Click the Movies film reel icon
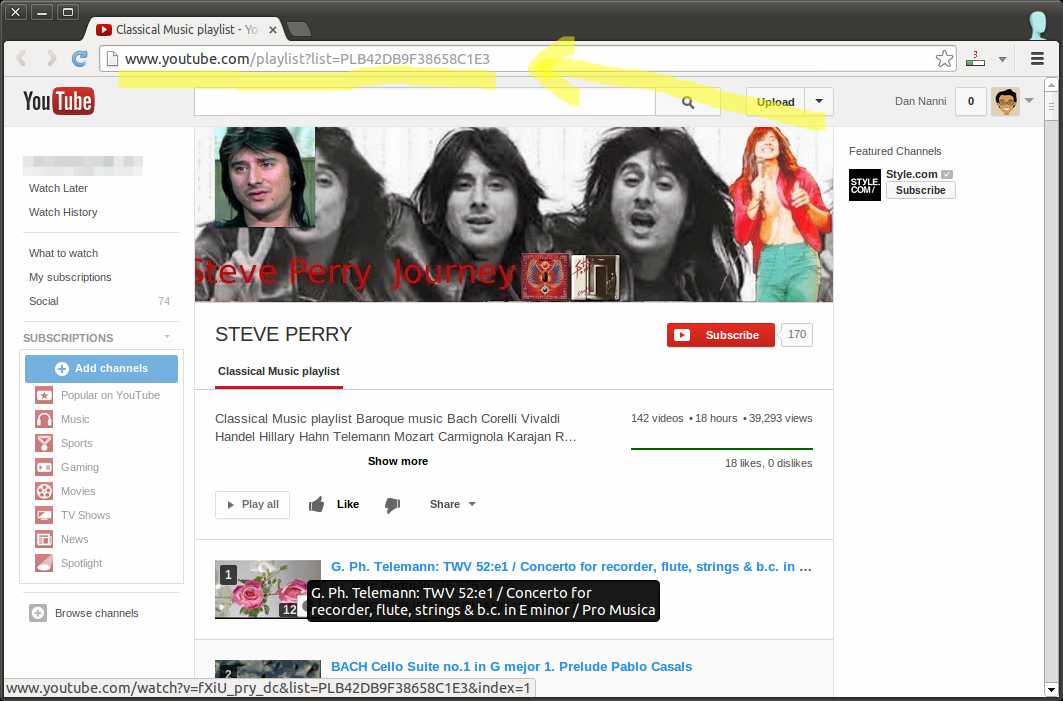1063x701 pixels. [x=44, y=492]
